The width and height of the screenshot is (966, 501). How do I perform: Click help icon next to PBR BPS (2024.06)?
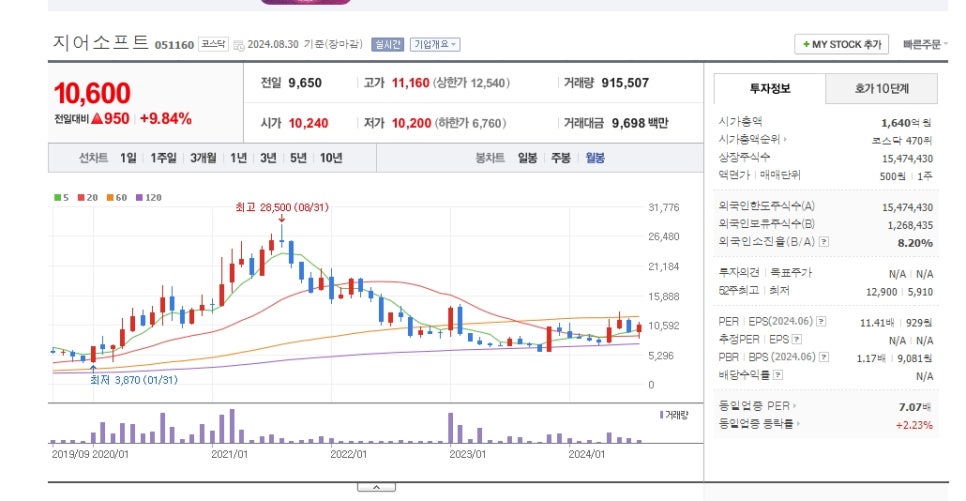click(x=824, y=357)
